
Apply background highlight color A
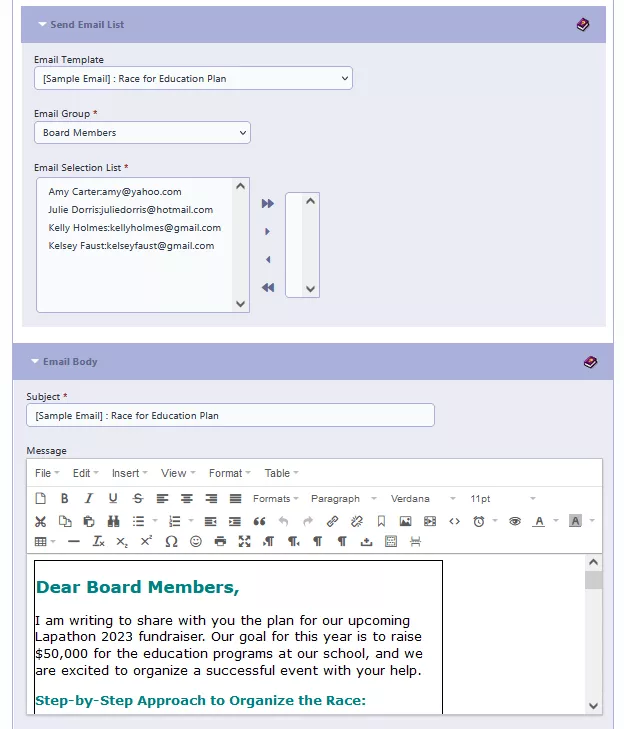point(575,521)
